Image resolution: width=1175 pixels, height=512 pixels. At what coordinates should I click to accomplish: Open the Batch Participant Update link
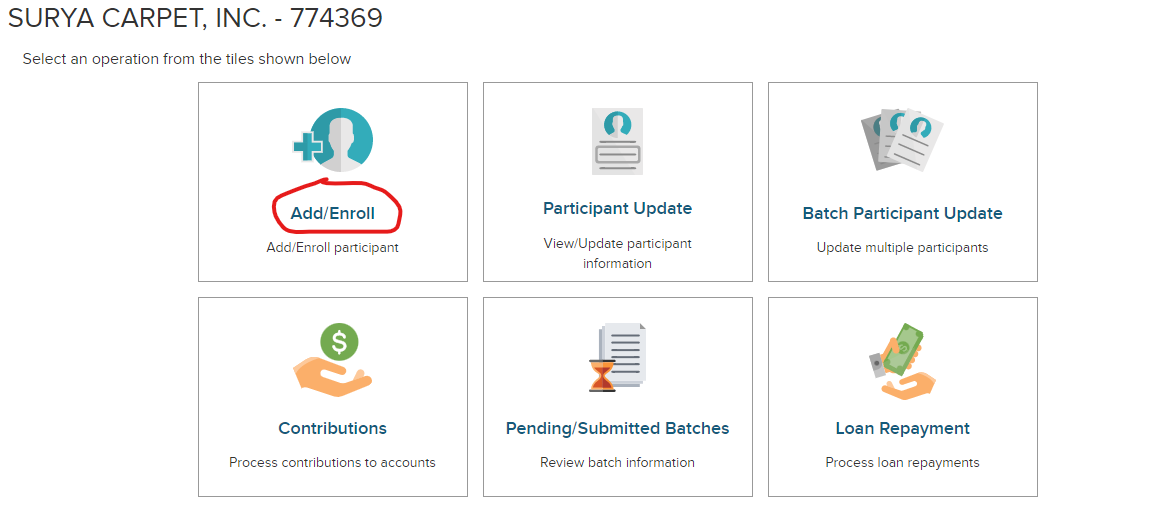[x=902, y=214]
